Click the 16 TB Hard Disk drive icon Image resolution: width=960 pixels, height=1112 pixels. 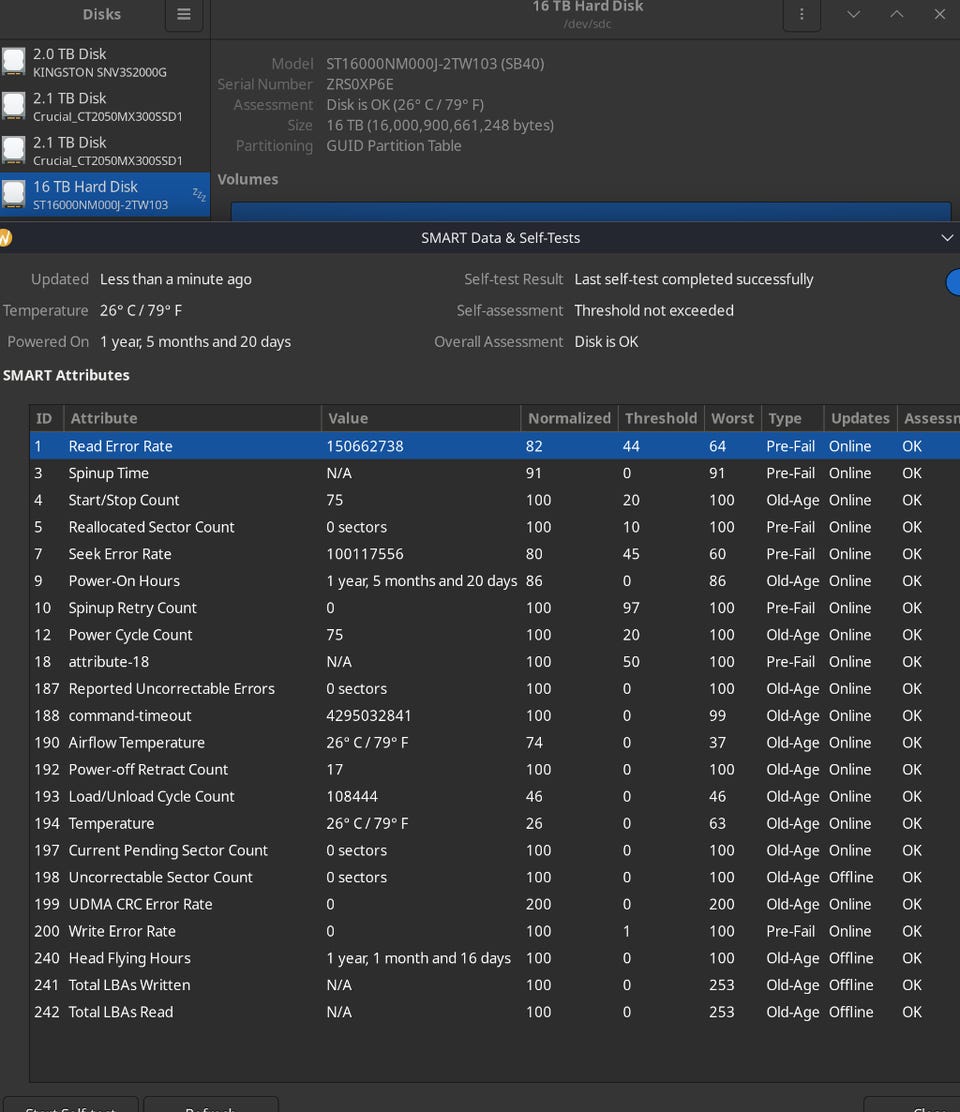pos(14,194)
